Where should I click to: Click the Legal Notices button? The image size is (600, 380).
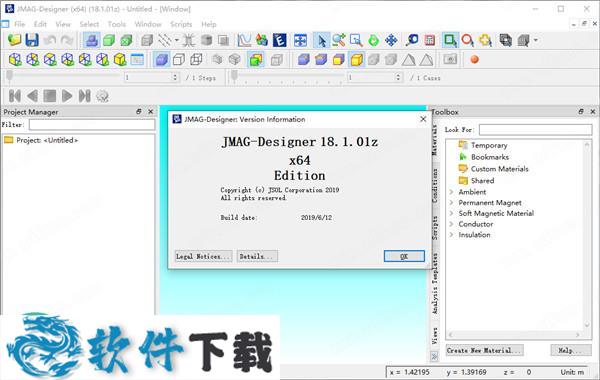[x=204, y=256]
